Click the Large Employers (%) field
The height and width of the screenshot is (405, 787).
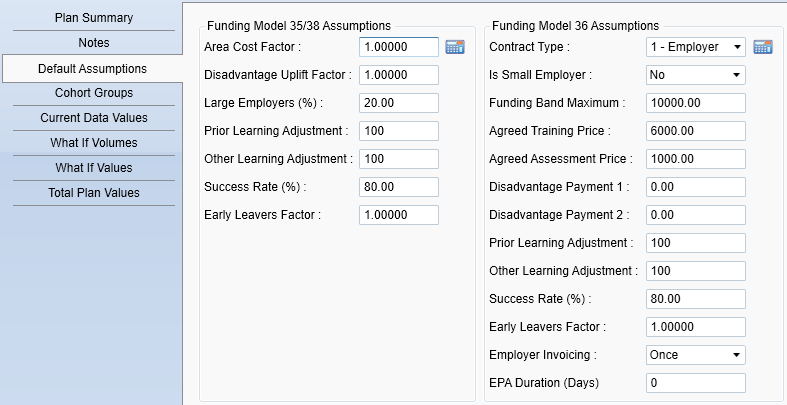[x=398, y=103]
